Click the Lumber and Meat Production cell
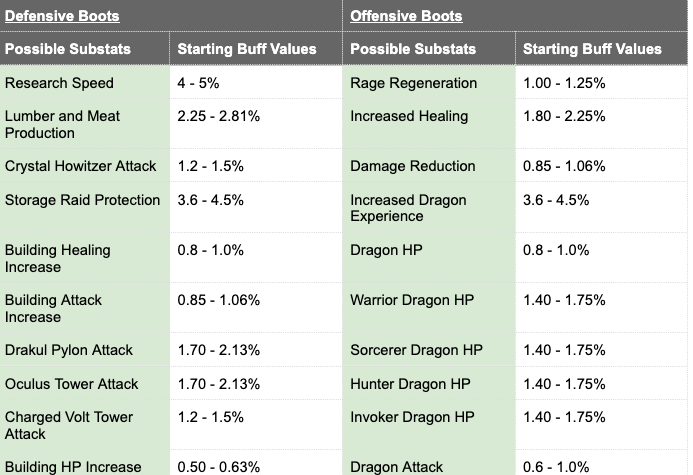The image size is (693, 475). 85,124
